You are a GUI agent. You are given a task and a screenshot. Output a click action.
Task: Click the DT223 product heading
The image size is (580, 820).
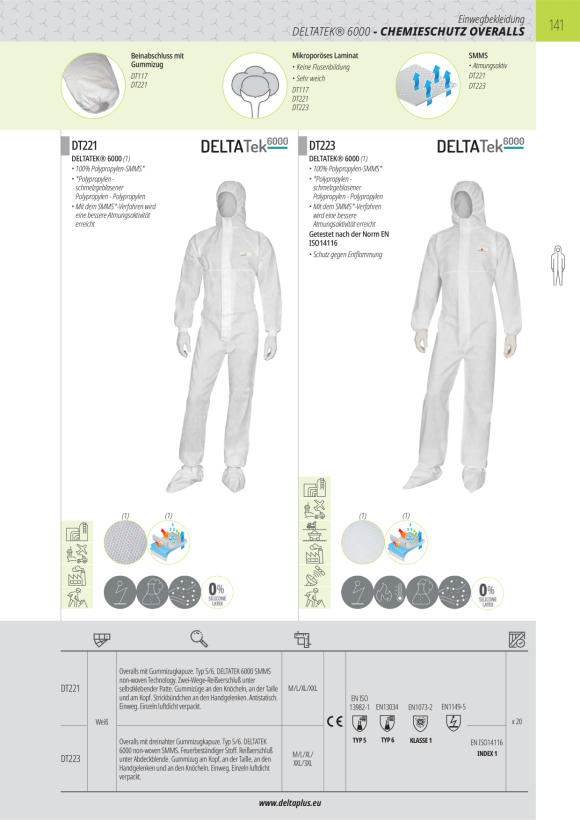click(322, 145)
